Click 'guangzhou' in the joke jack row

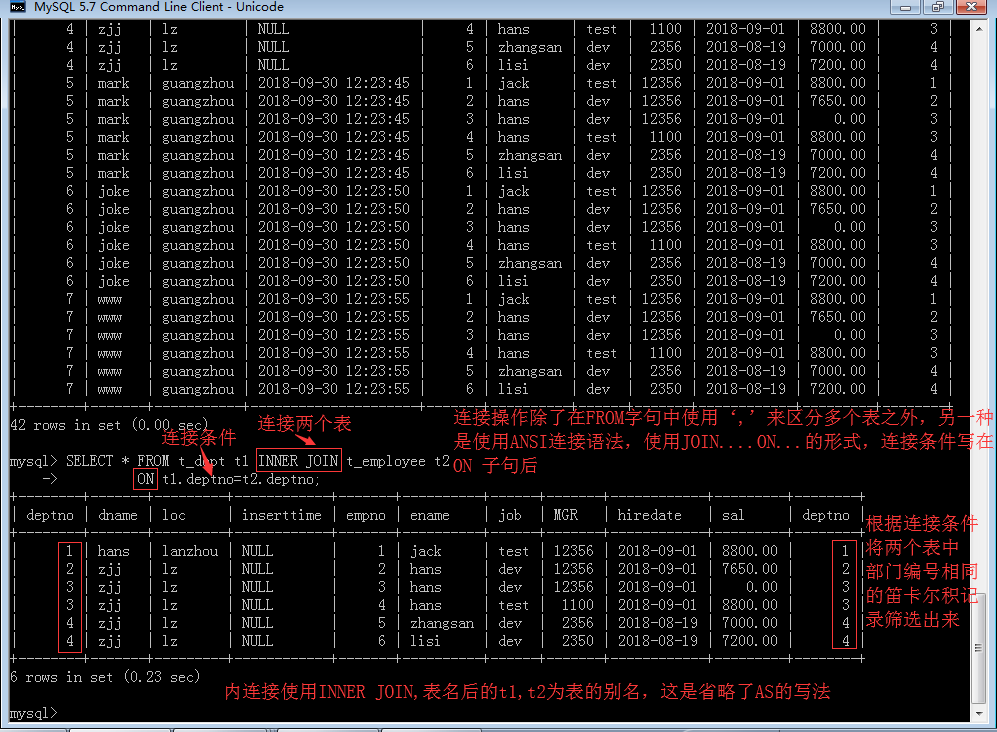click(198, 191)
